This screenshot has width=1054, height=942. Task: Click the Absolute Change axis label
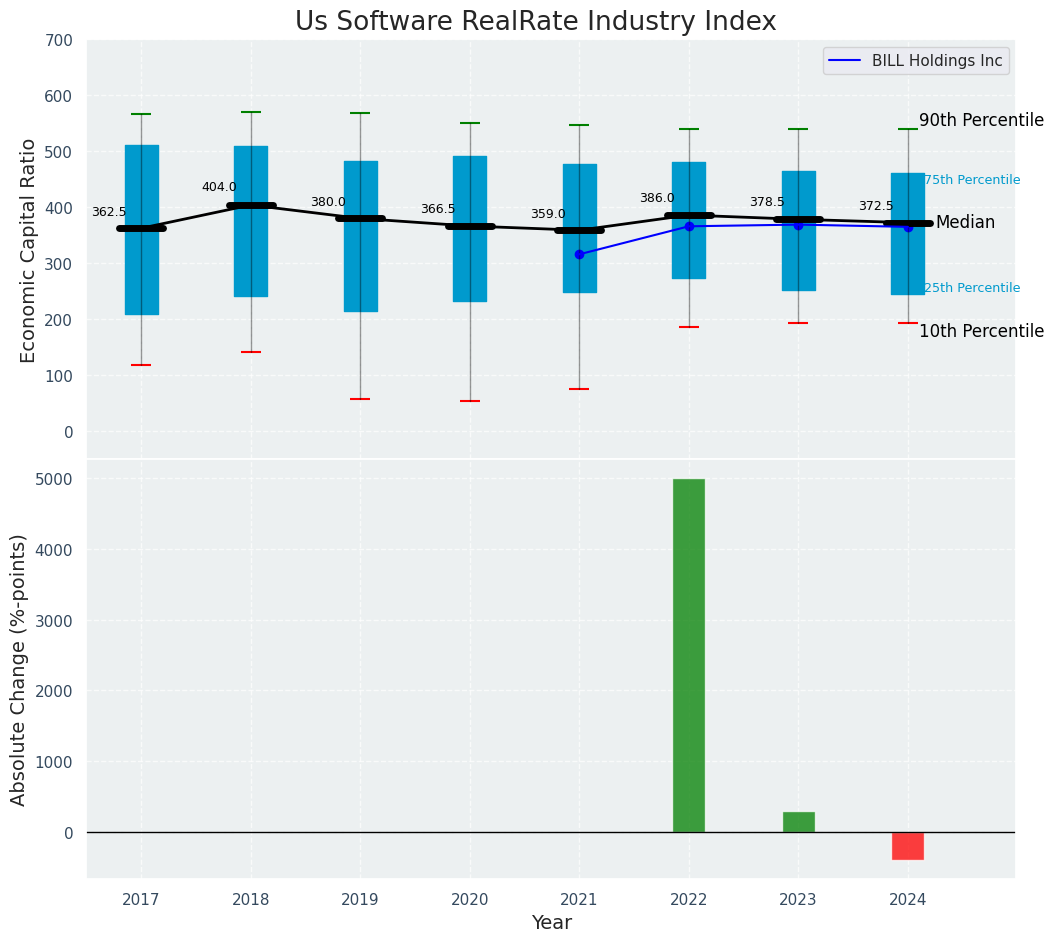[x=17, y=670]
